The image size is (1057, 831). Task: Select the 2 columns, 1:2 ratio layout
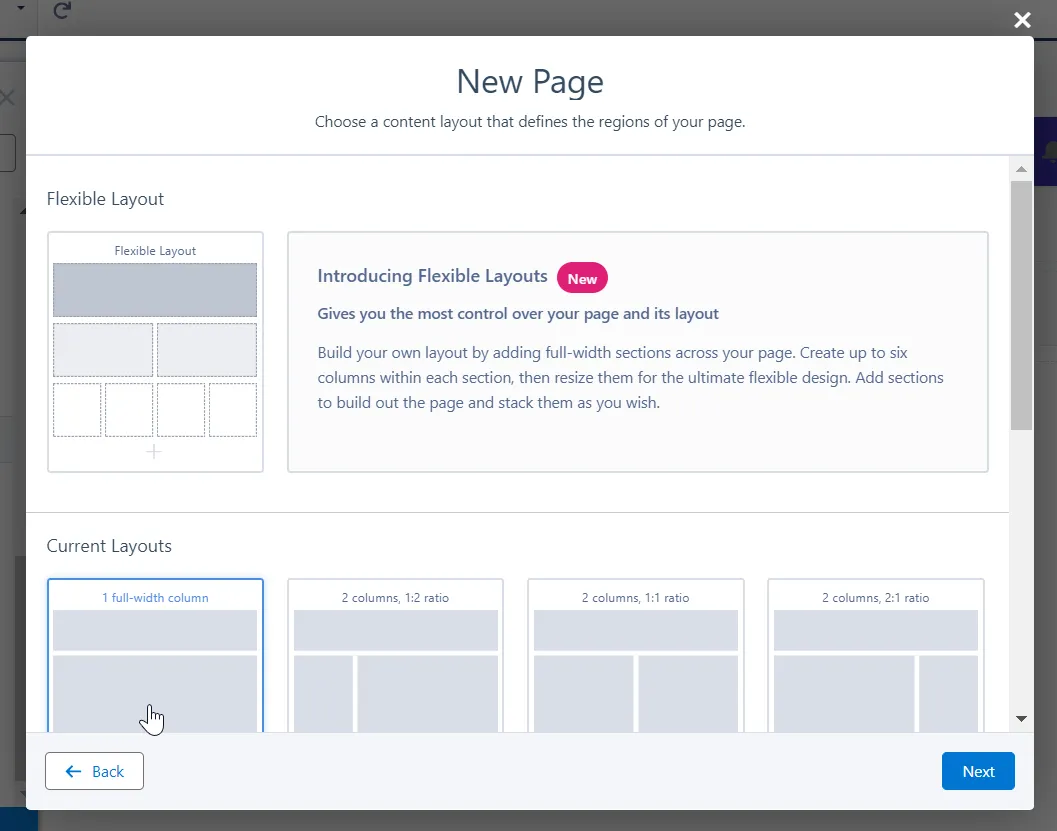pos(395,655)
